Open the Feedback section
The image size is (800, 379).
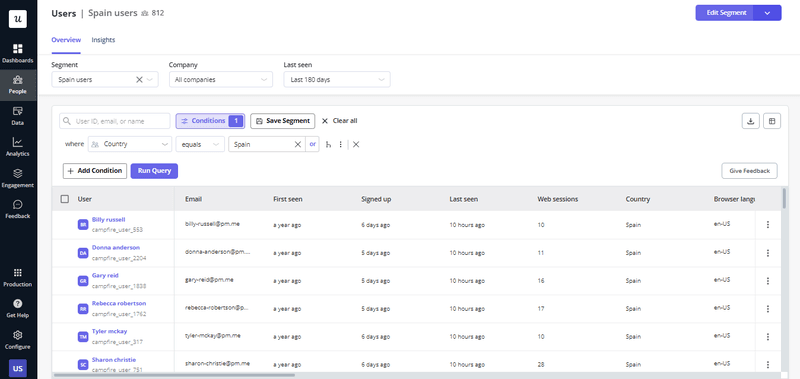tap(18, 209)
